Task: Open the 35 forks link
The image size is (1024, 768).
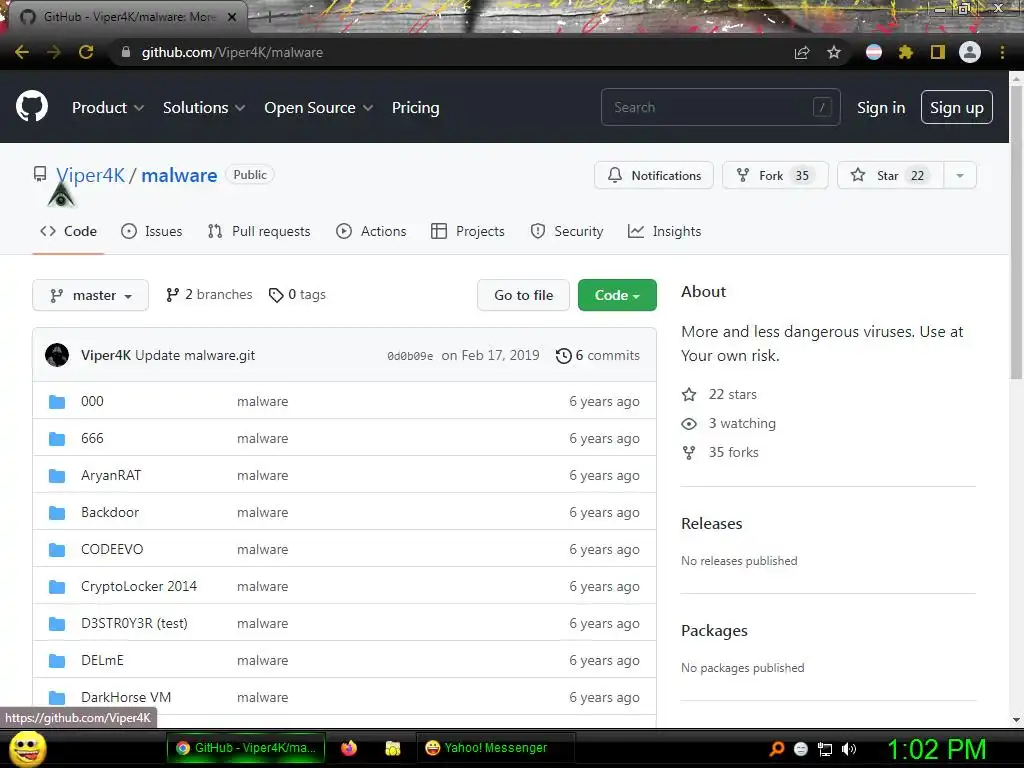Action: pyautogui.click(x=720, y=452)
